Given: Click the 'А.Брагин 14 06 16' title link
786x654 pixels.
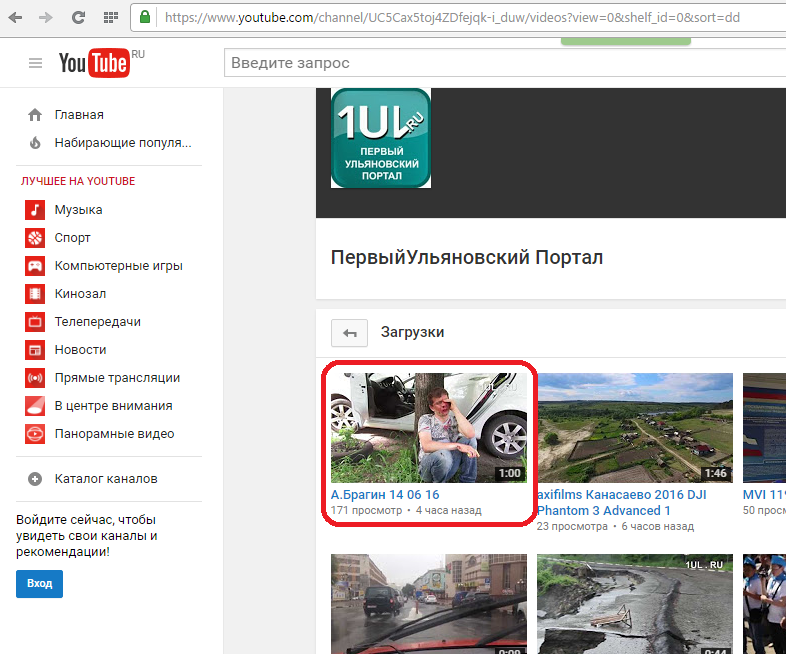Looking at the screenshot, I should coord(385,495).
